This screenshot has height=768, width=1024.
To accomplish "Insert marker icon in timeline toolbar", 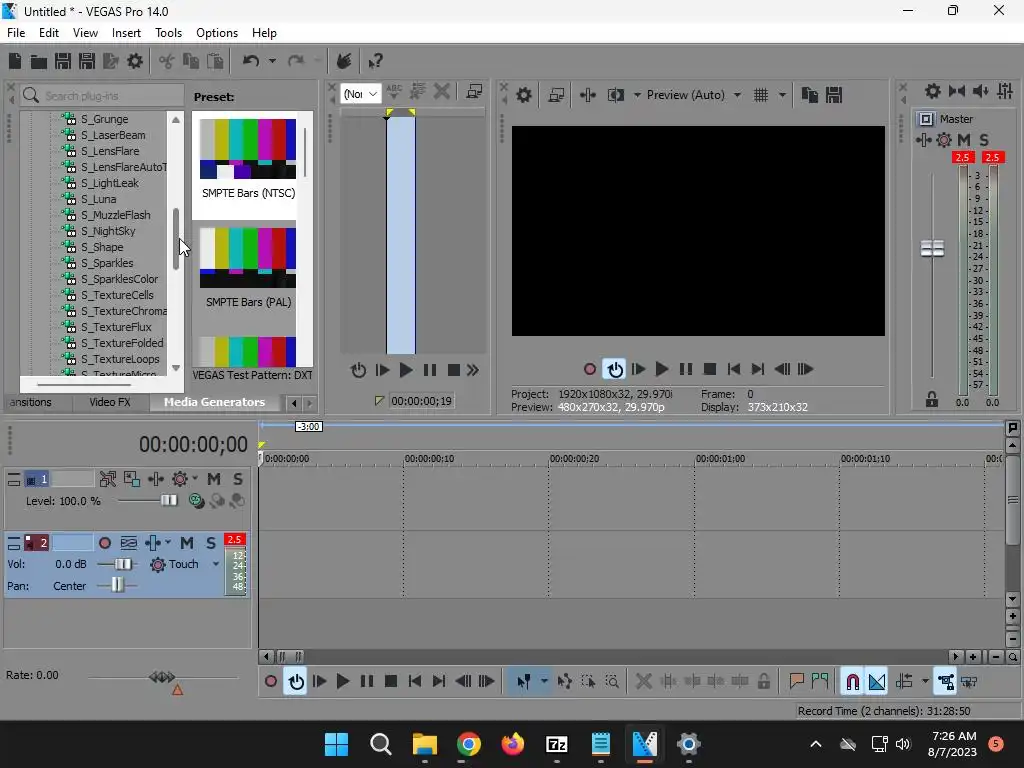I will click(796, 682).
